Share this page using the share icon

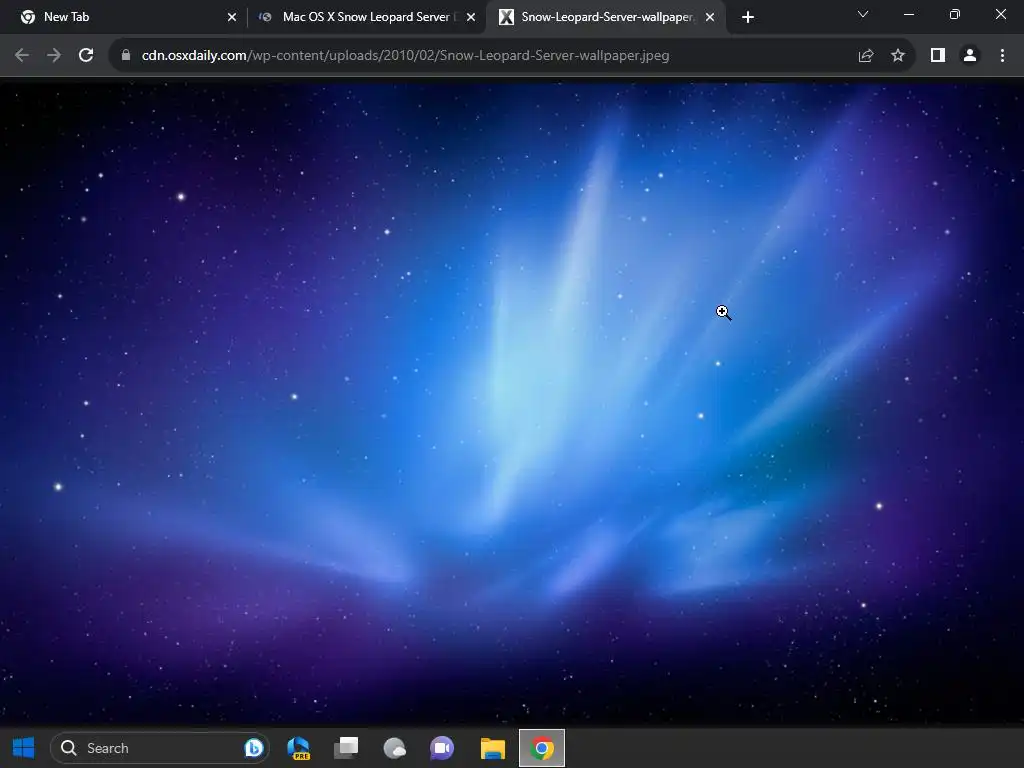[866, 56]
